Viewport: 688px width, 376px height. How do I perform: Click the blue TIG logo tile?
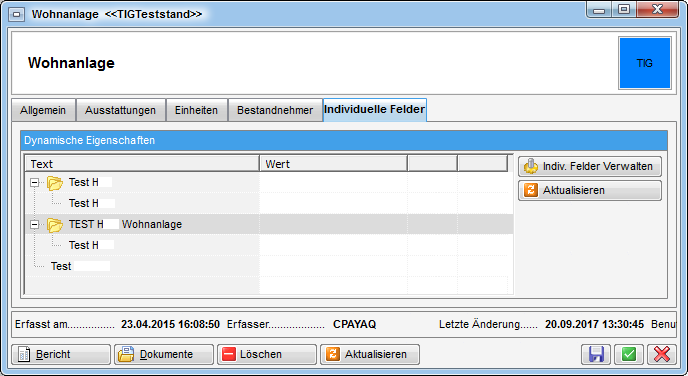tap(645, 63)
